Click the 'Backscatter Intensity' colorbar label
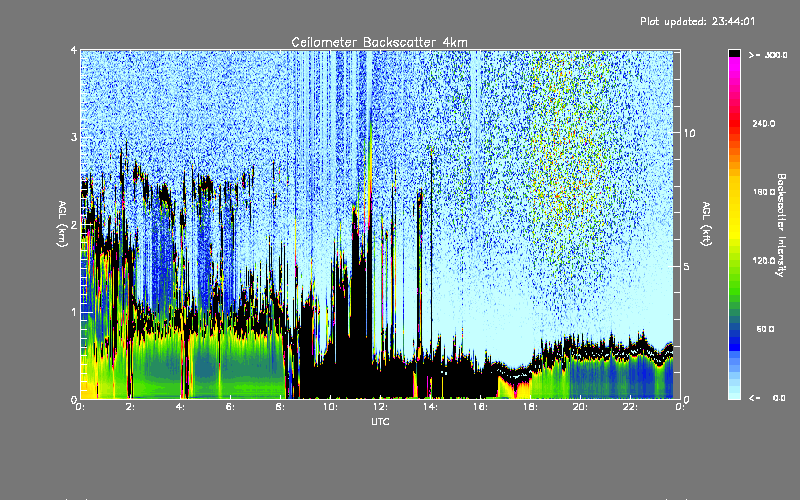 click(781, 225)
